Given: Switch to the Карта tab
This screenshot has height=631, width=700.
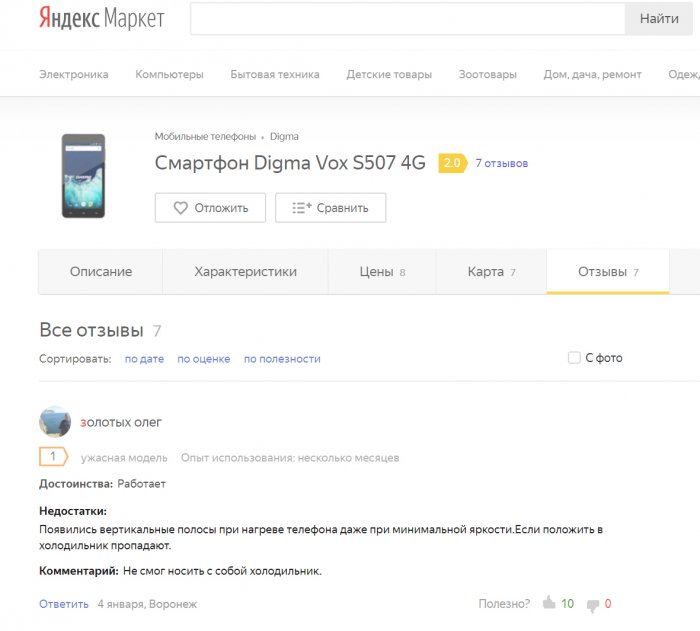Looking at the screenshot, I should (491, 272).
